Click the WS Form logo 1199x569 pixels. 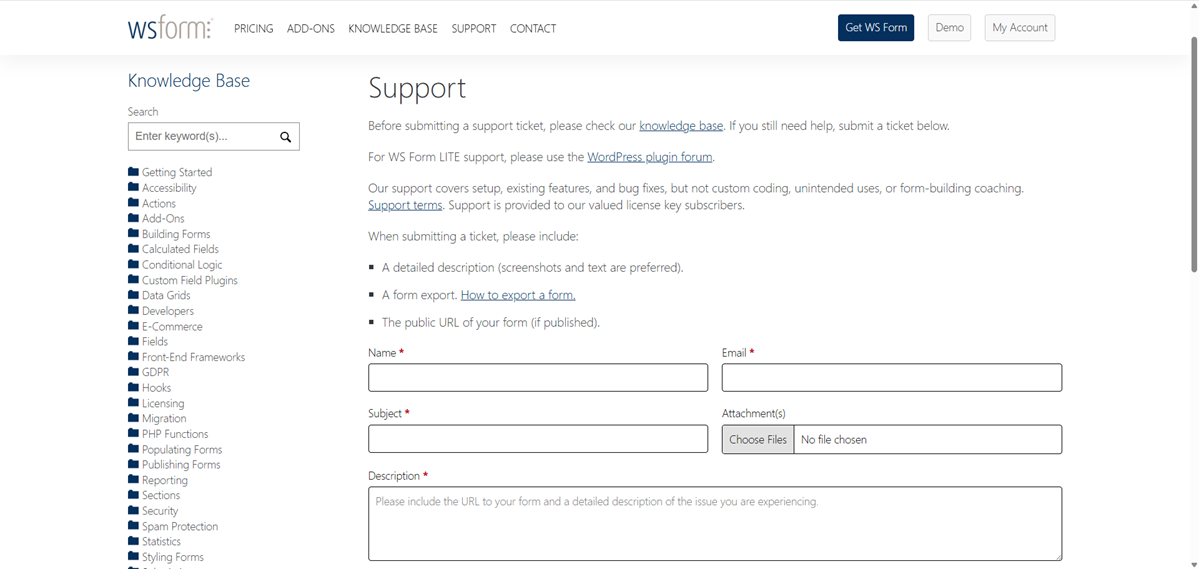tap(169, 28)
